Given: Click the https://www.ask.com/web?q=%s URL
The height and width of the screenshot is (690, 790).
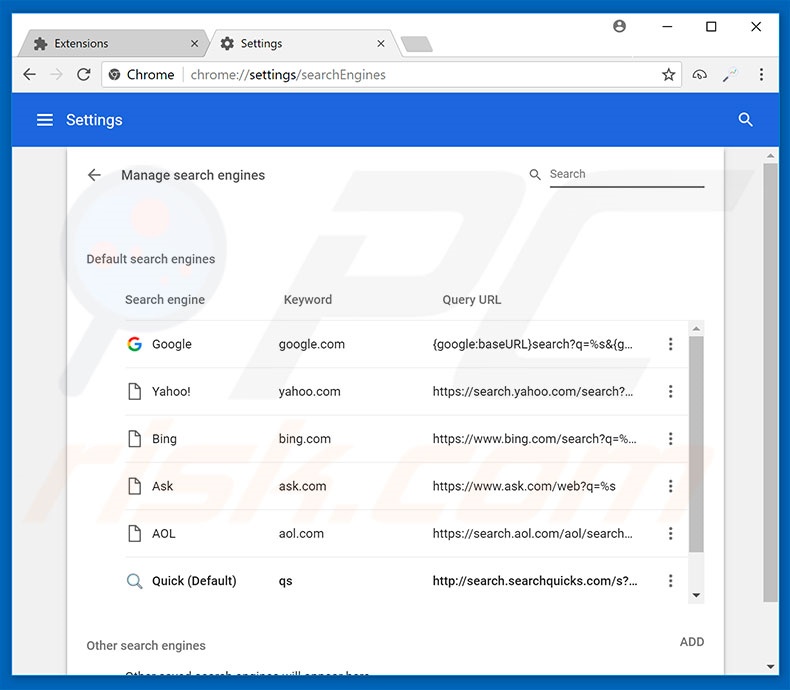Looking at the screenshot, I should pos(524,486).
